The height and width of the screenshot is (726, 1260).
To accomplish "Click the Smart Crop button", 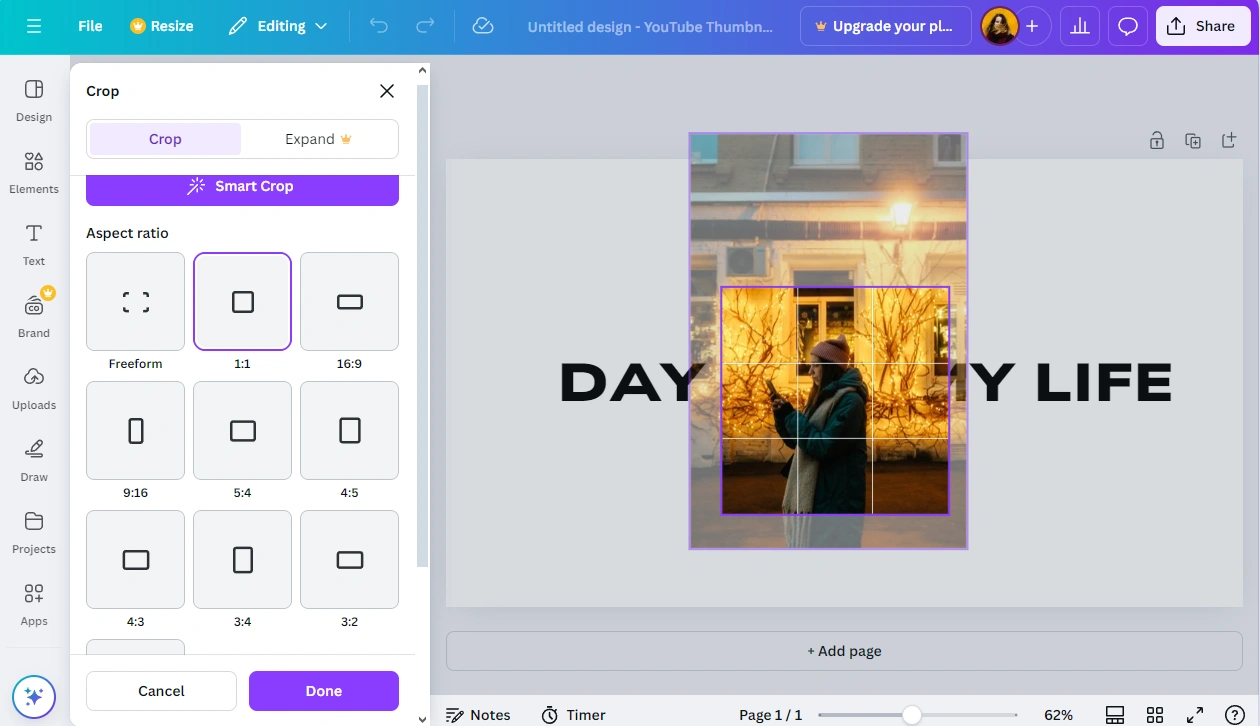I will coord(242,188).
